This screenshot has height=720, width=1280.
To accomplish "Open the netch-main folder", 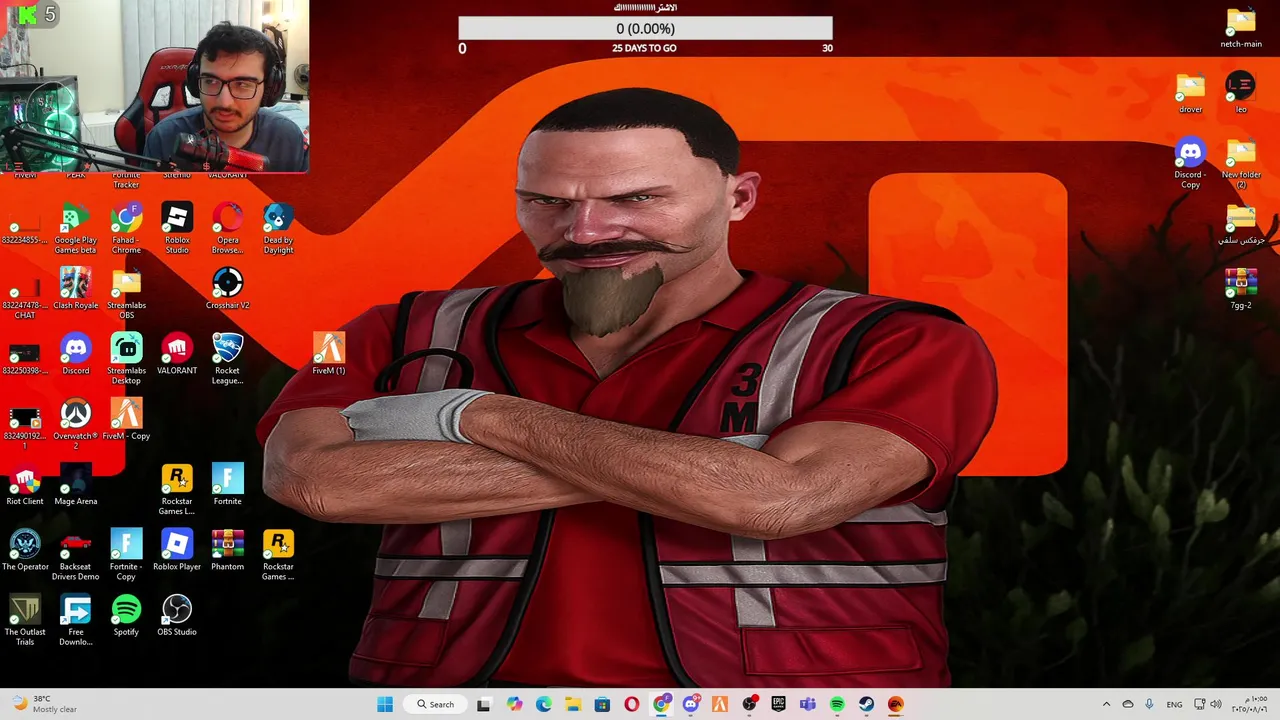I will pos(1240,28).
